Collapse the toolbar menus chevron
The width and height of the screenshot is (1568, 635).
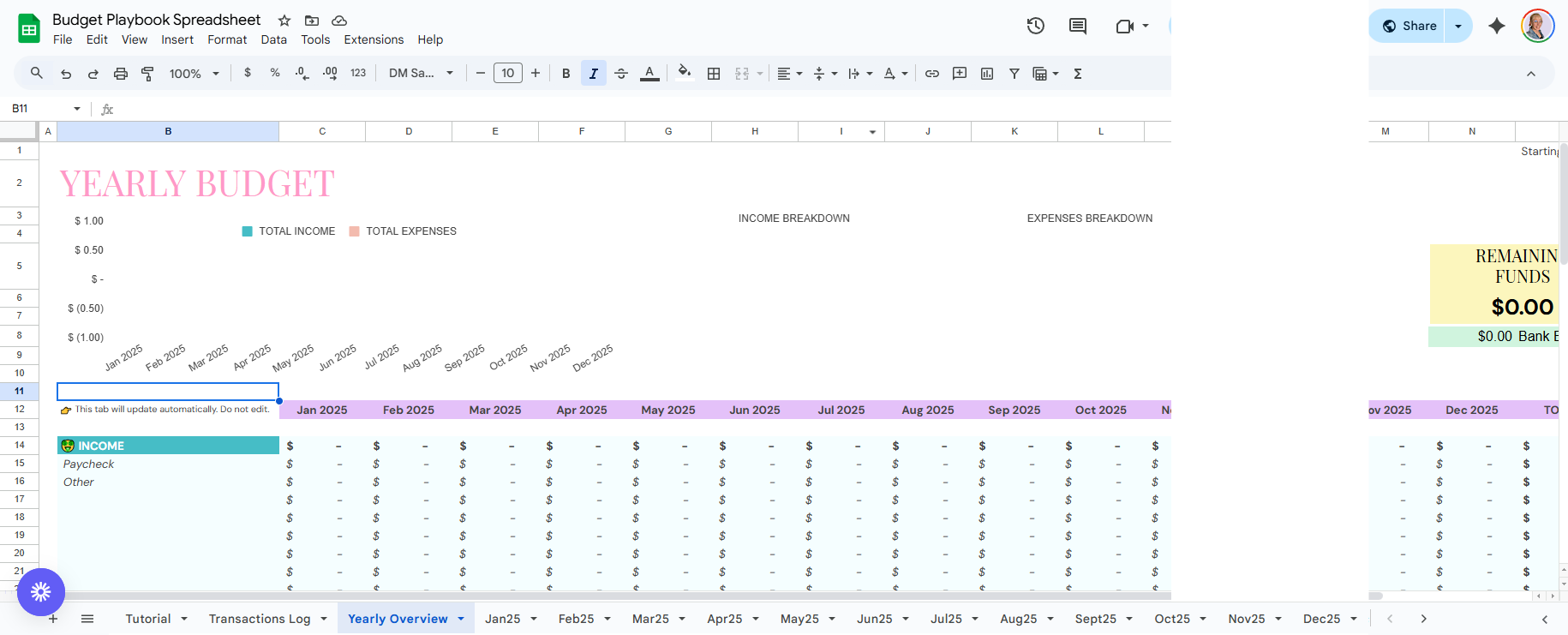1531,74
